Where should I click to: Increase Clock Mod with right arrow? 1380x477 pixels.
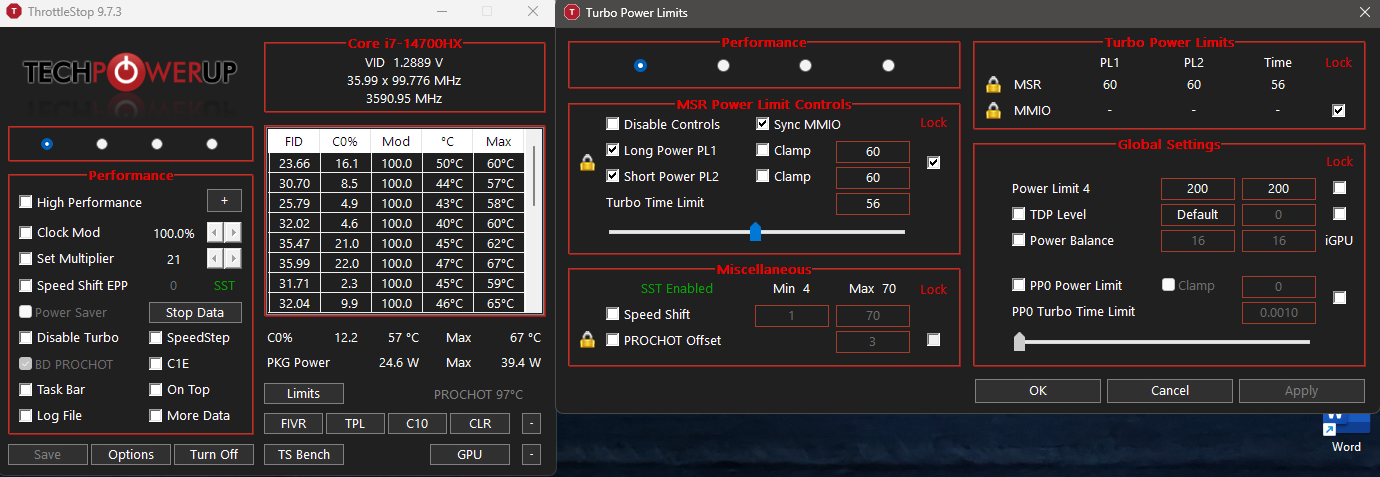[233, 232]
